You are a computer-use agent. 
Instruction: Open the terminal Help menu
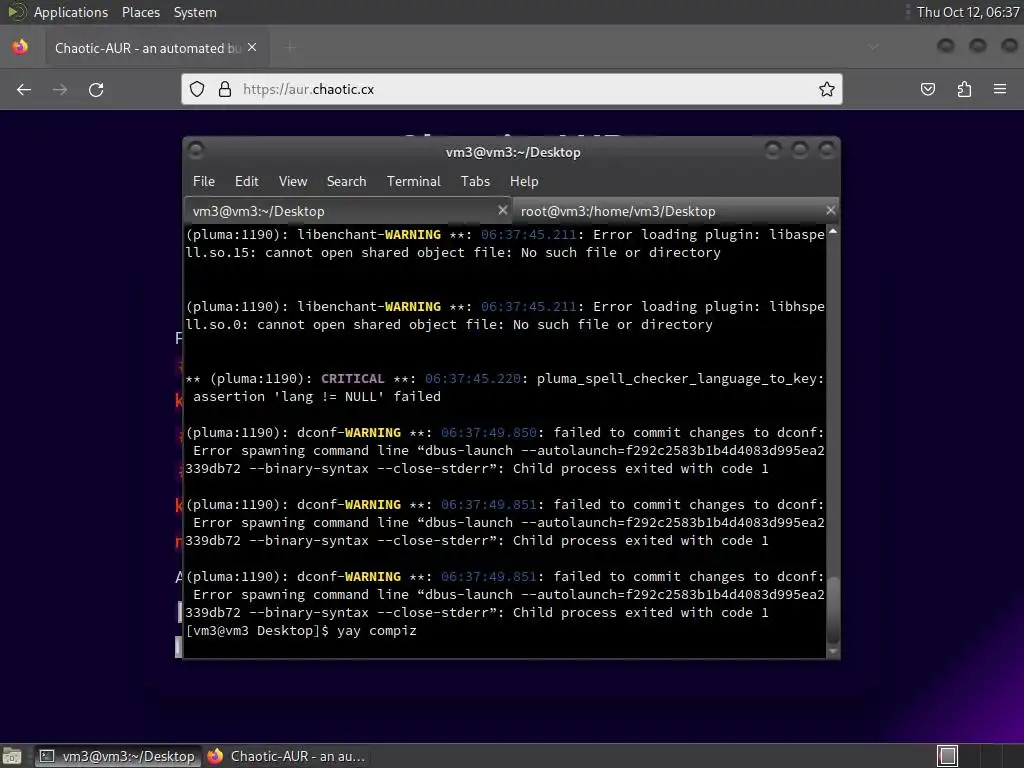[x=524, y=182]
